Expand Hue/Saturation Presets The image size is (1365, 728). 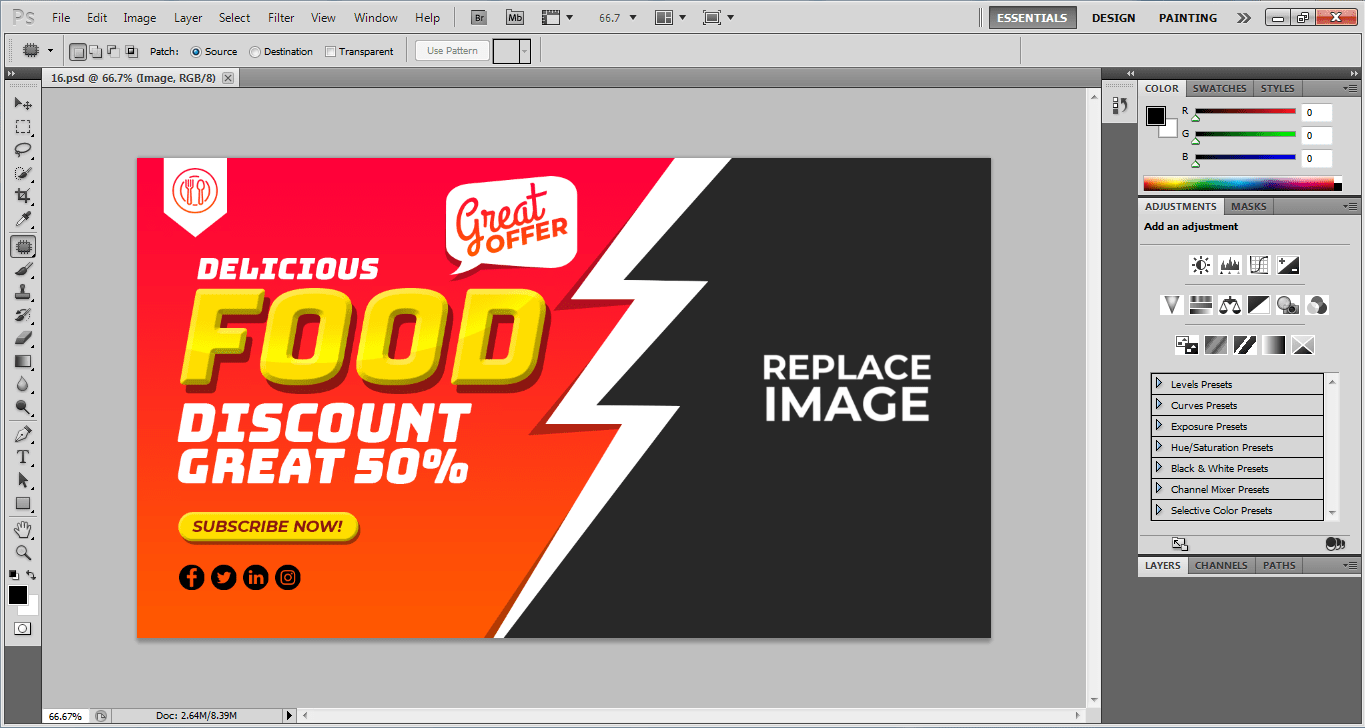1159,447
